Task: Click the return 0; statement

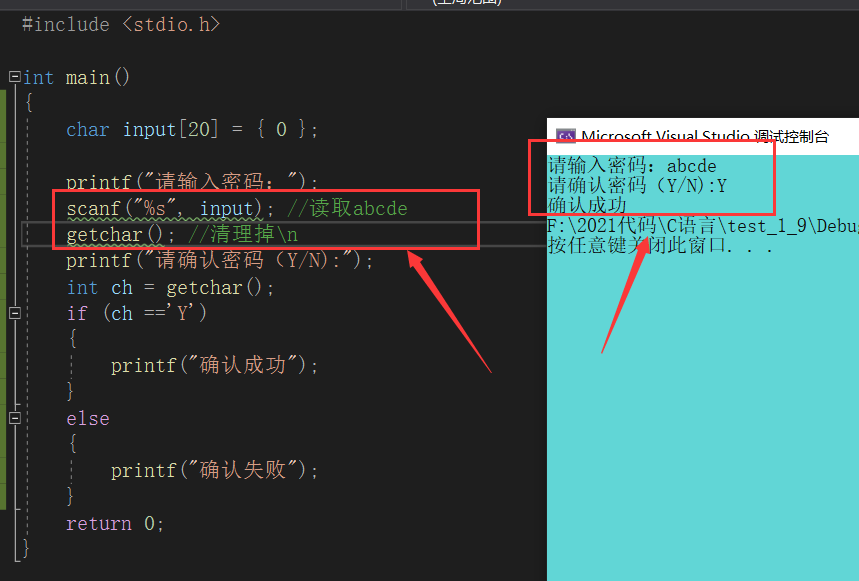Action: 115,522
